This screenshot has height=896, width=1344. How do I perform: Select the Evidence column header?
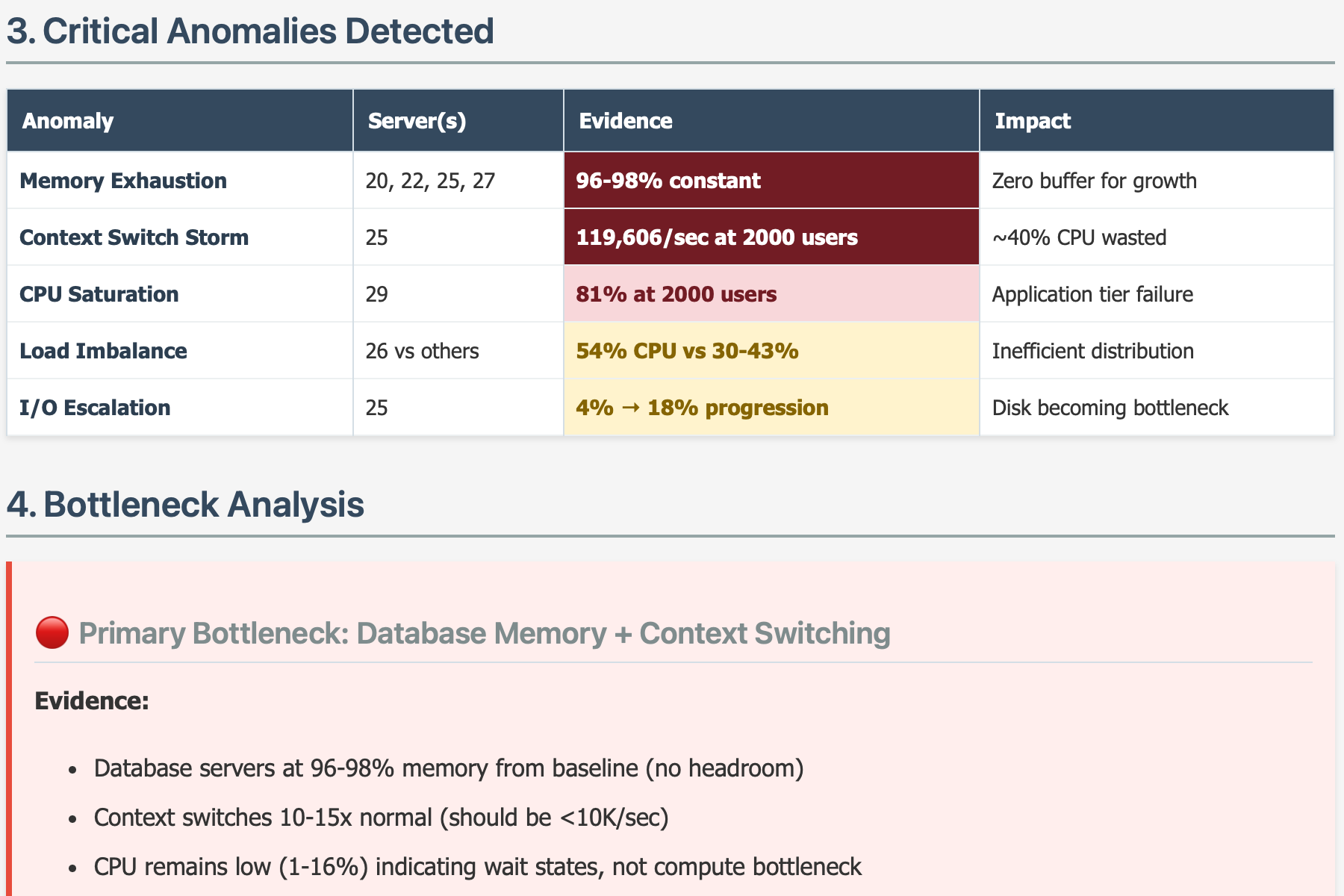626,120
